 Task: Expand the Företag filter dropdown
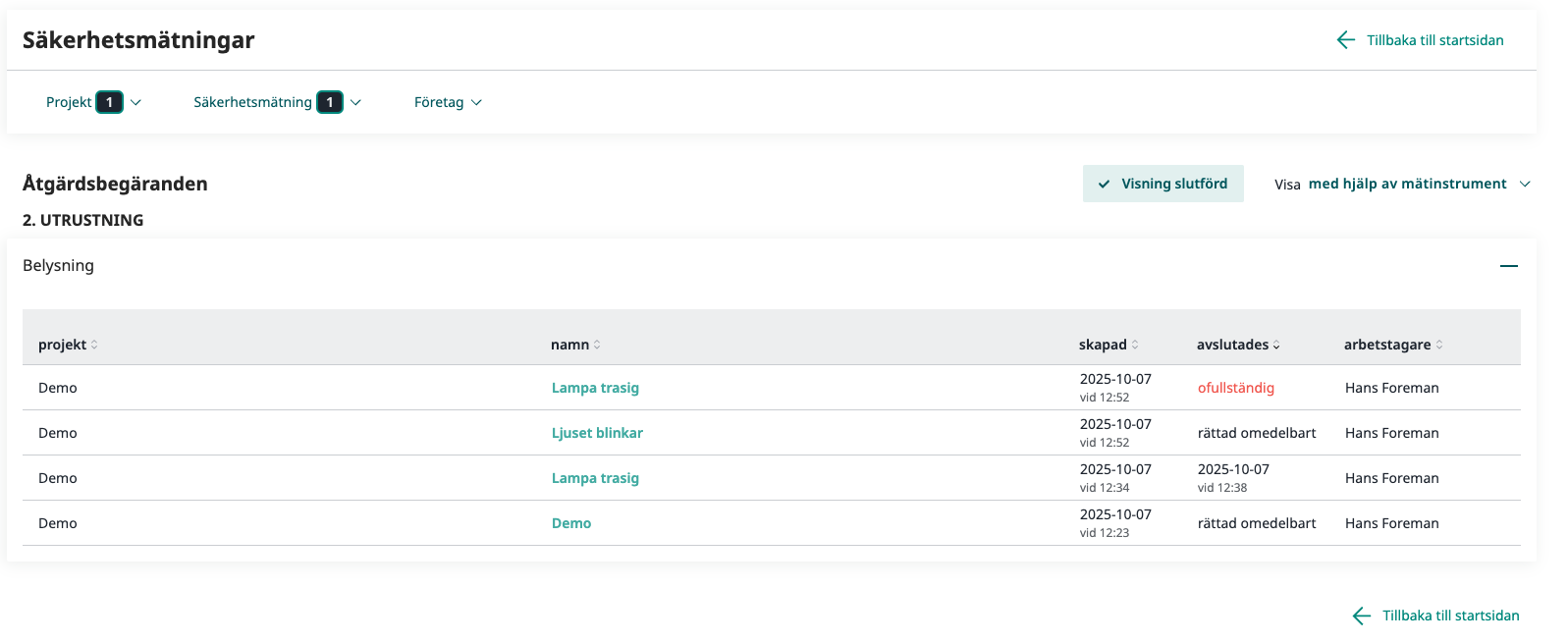(x=448, y=102)
